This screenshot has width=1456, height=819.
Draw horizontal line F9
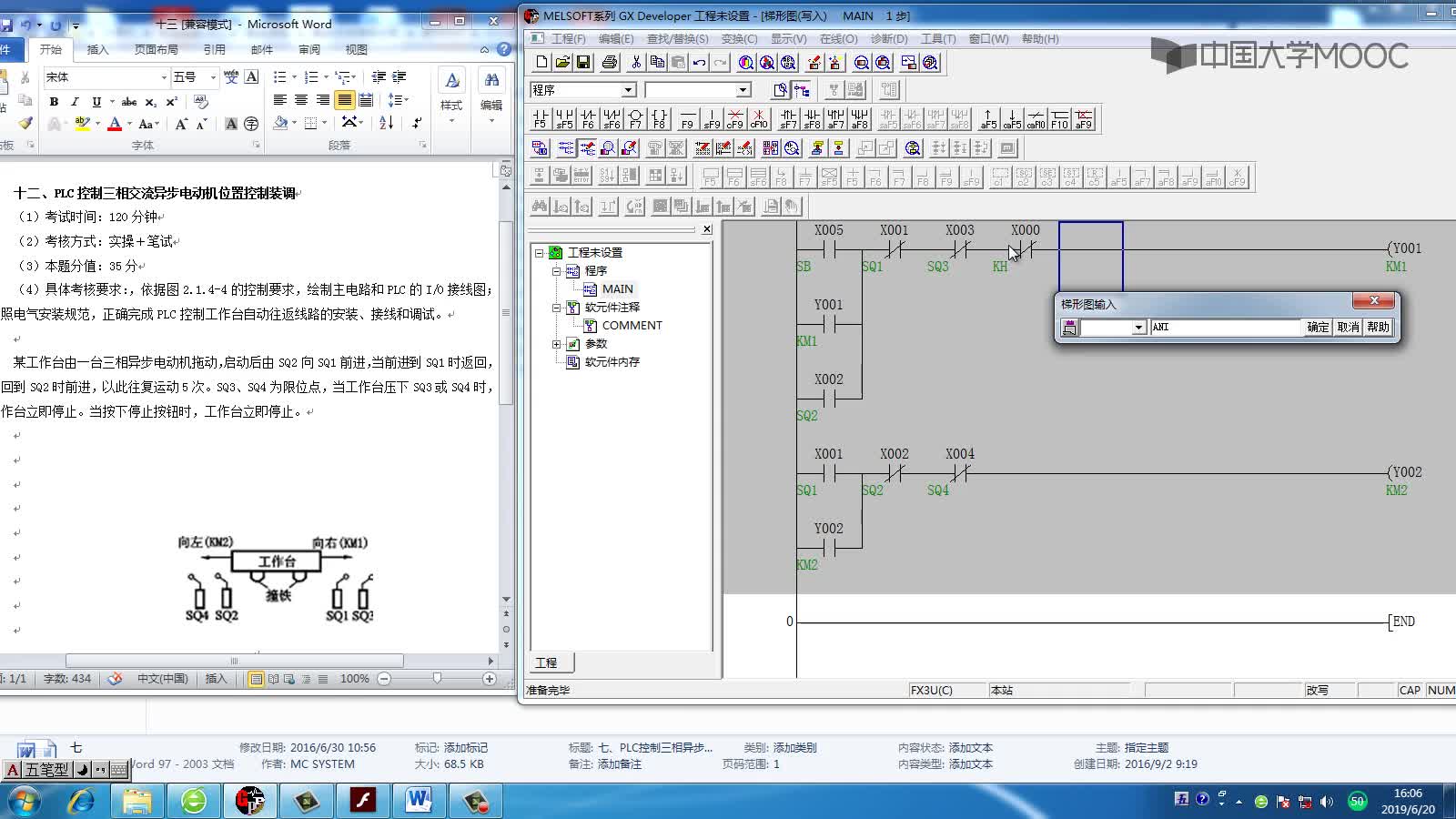687,119
